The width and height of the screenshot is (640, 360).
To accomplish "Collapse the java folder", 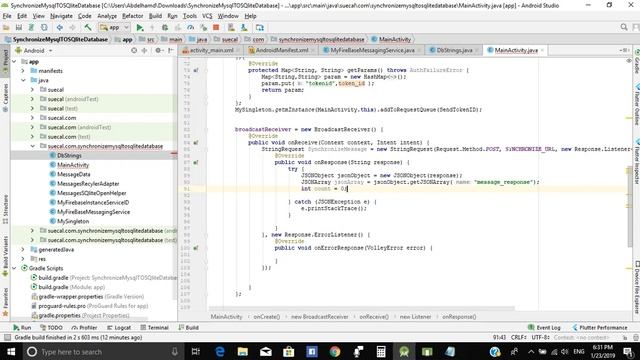I will pos(23,80).
